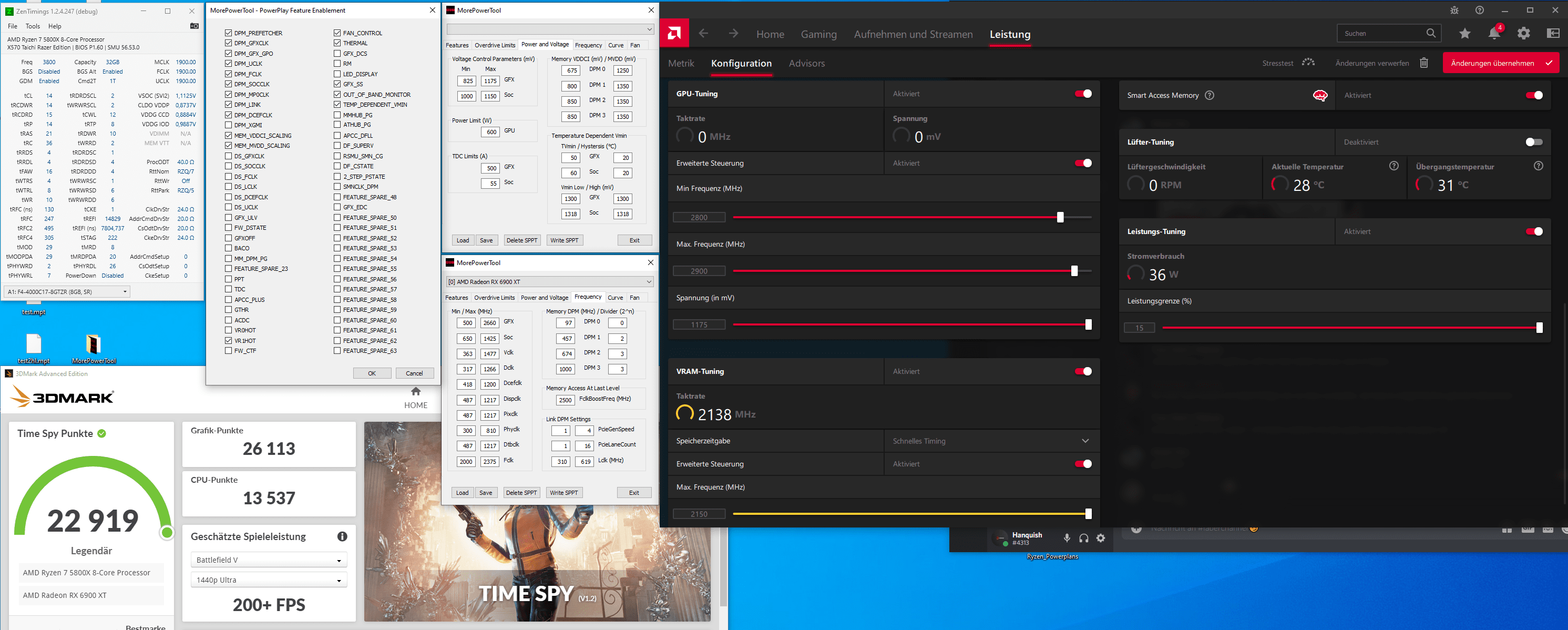Click the 3DMark HOME icon
The width and height of the screenshot is (1568, 630).
click(416, 391)
